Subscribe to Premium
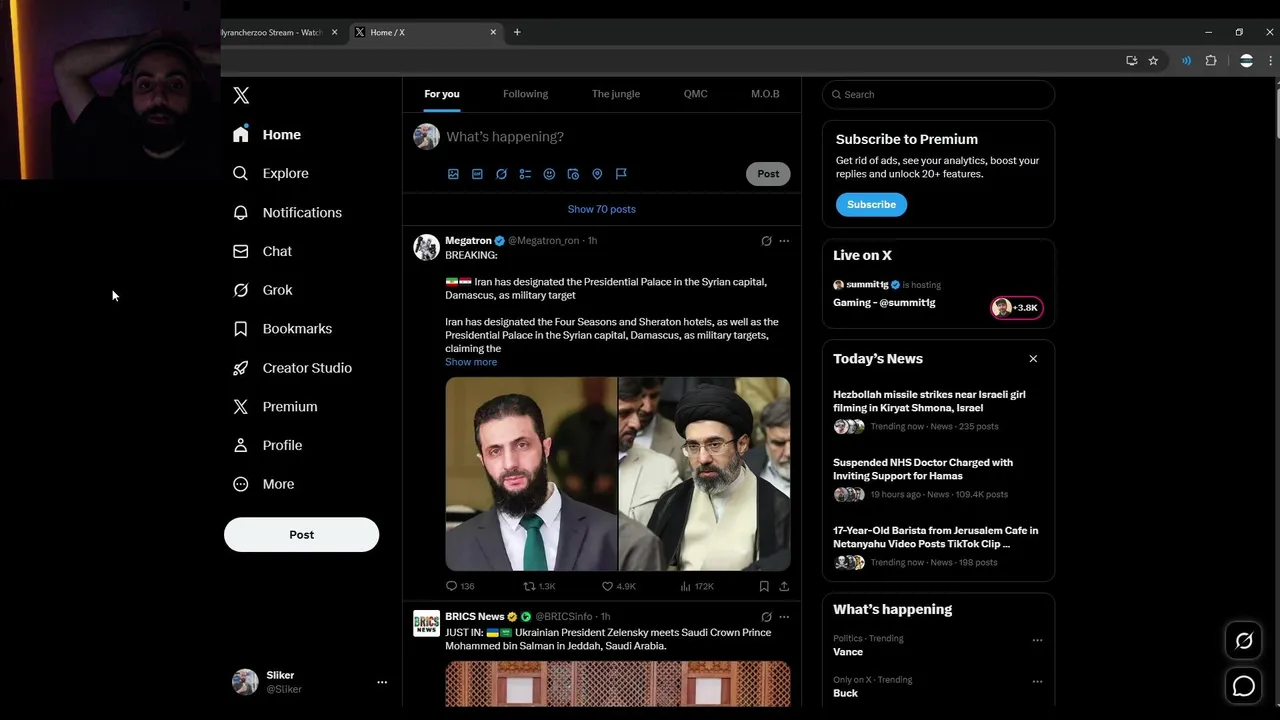1280x720 pixels. [x=871, y=204]
